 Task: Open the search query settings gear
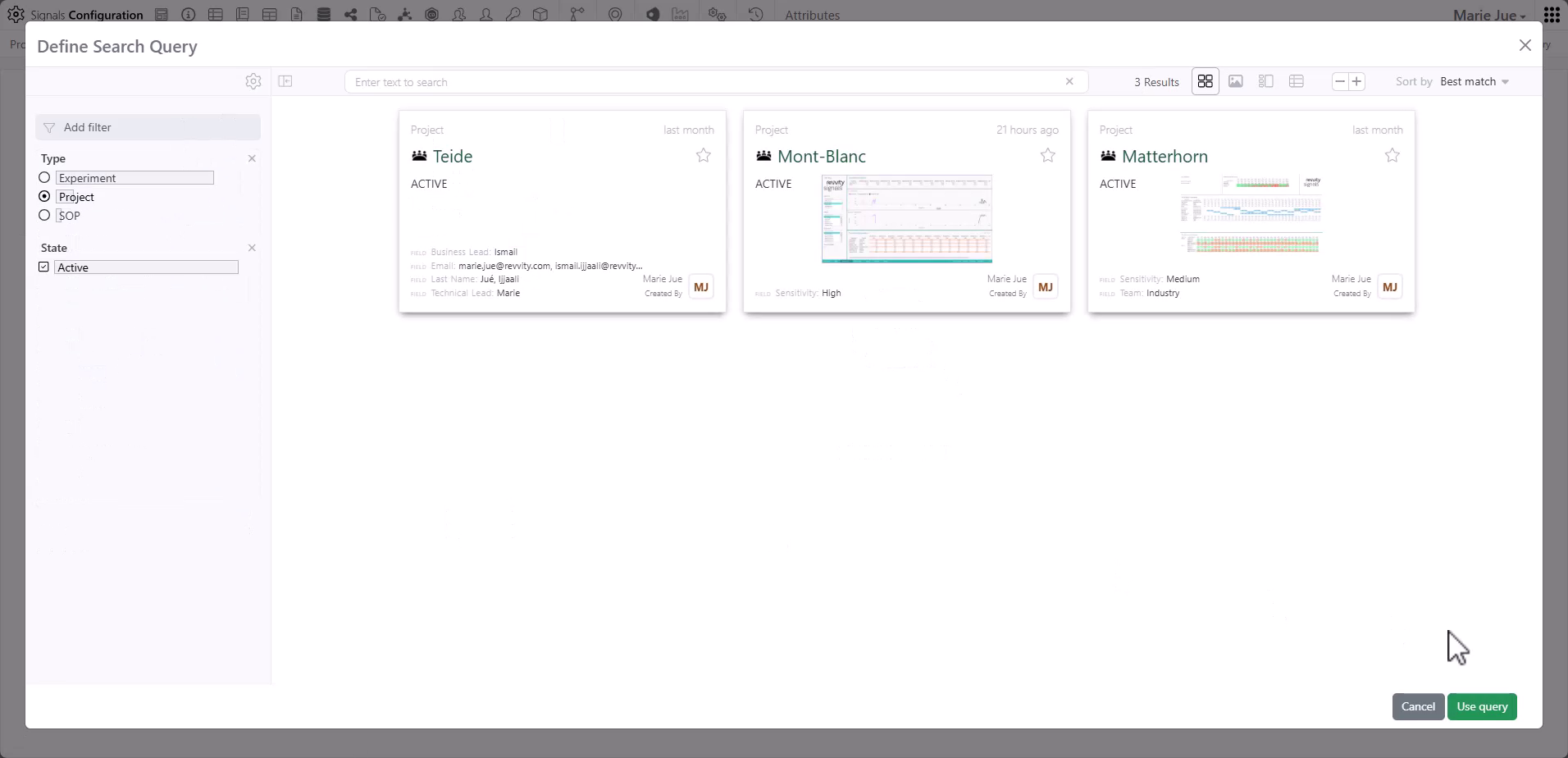253,81
